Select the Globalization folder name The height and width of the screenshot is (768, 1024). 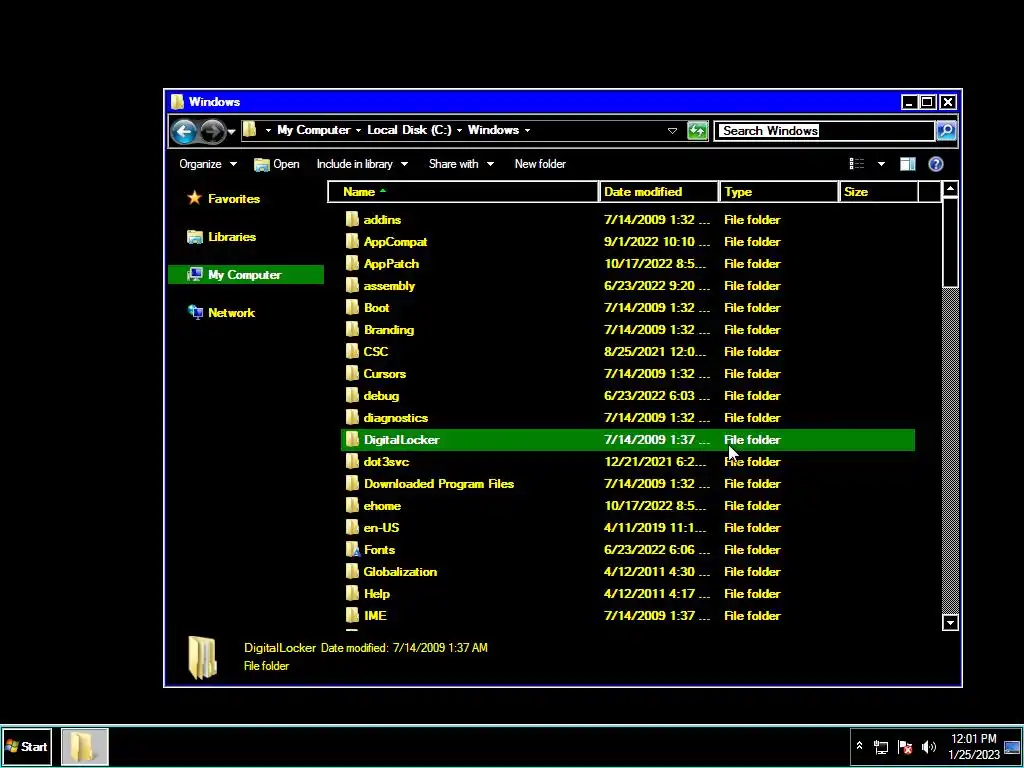pyautogui.click(x=400, y=572)
